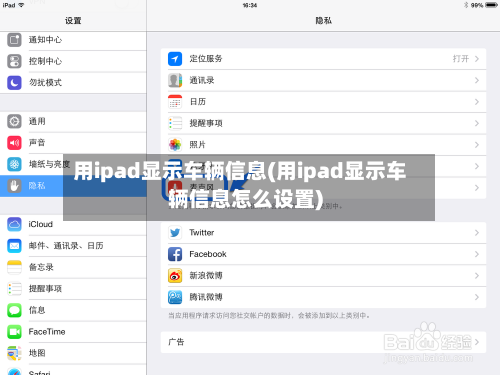Open the FaceTime settings row
Screen dimensions: 500x375
73,332
